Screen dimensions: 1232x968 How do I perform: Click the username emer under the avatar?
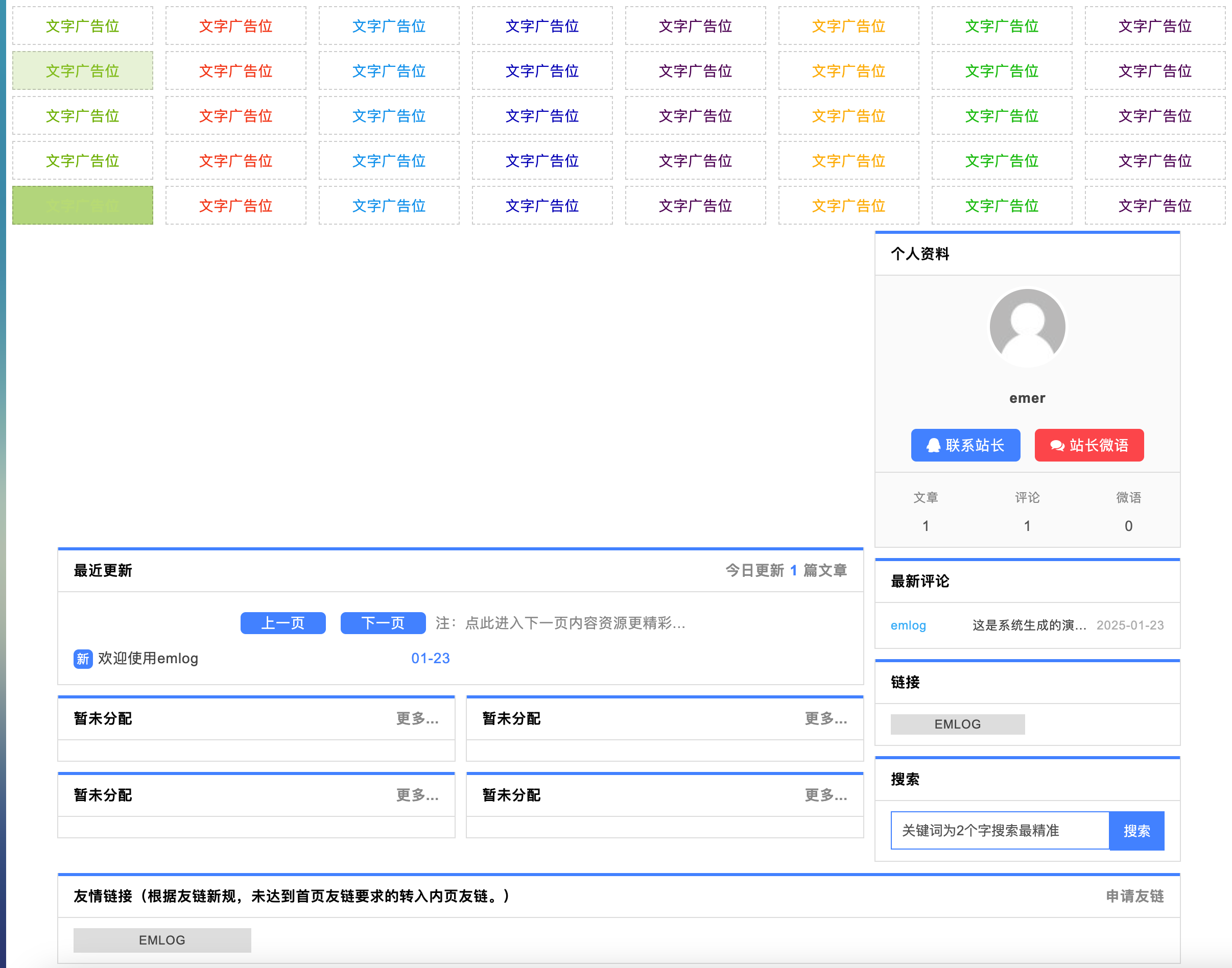[x=1027, y=398]
